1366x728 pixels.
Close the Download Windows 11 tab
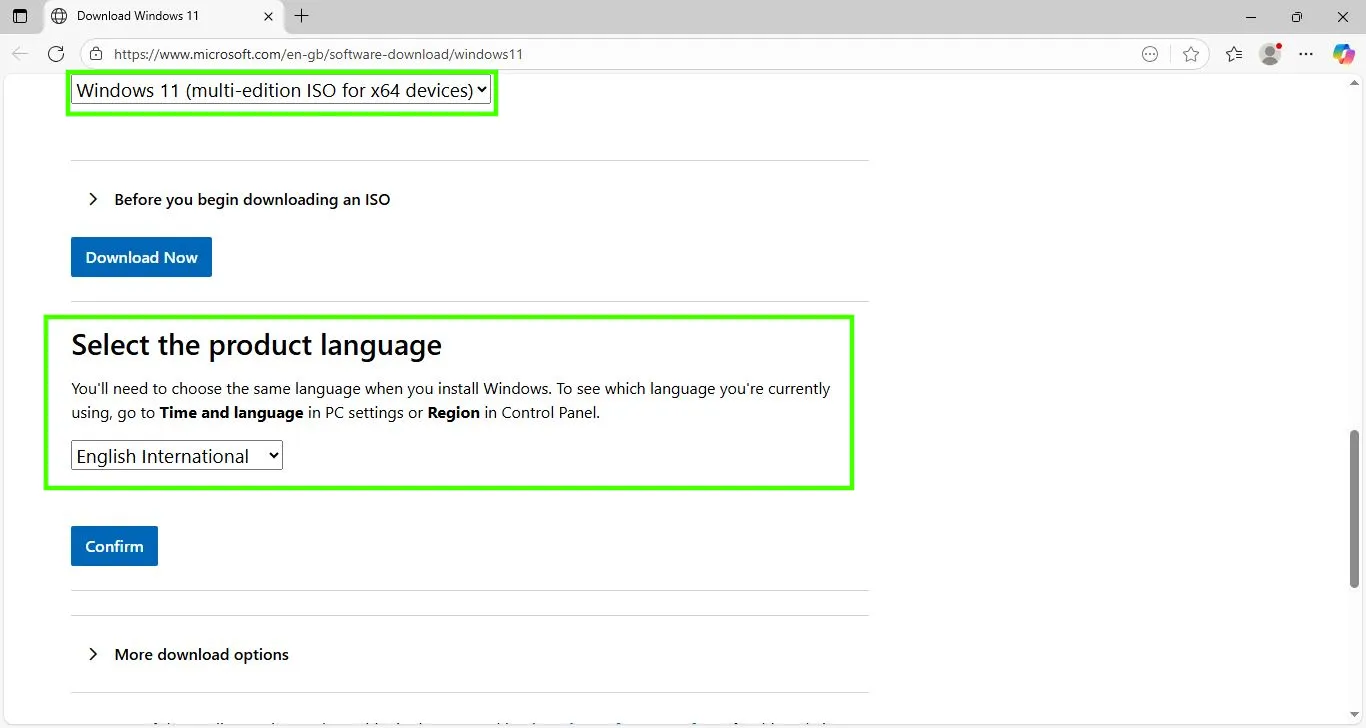[x=268, y=16]
